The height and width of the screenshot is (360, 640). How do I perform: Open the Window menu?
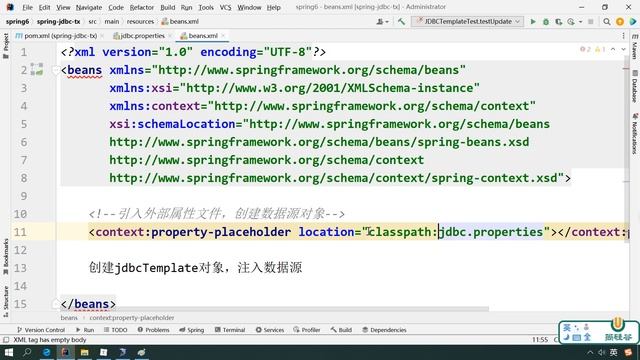coord(249,7)
